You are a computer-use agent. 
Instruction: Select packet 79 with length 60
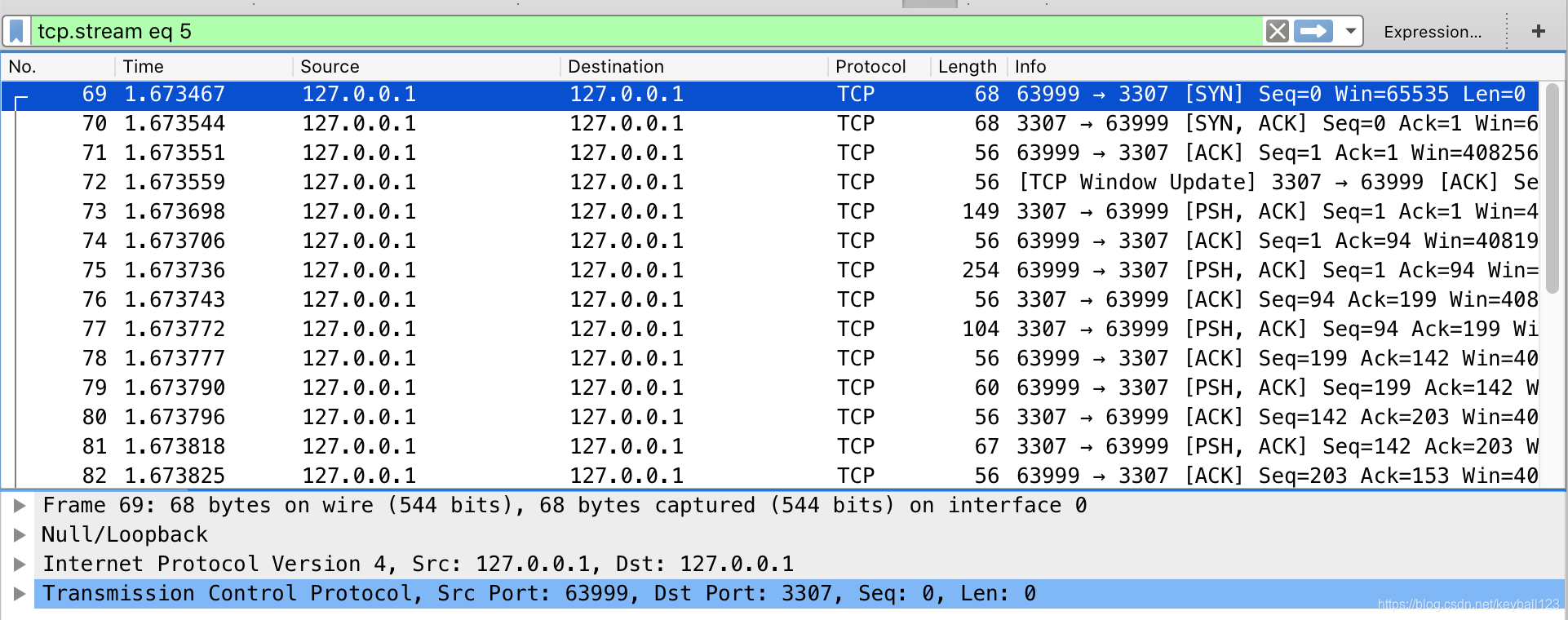point(770,388)
